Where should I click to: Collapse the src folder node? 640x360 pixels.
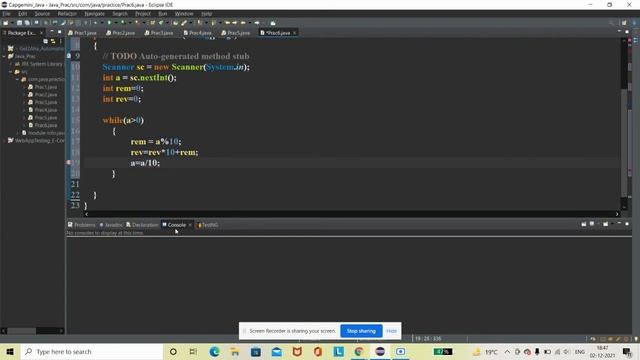(x=11, y=72)
